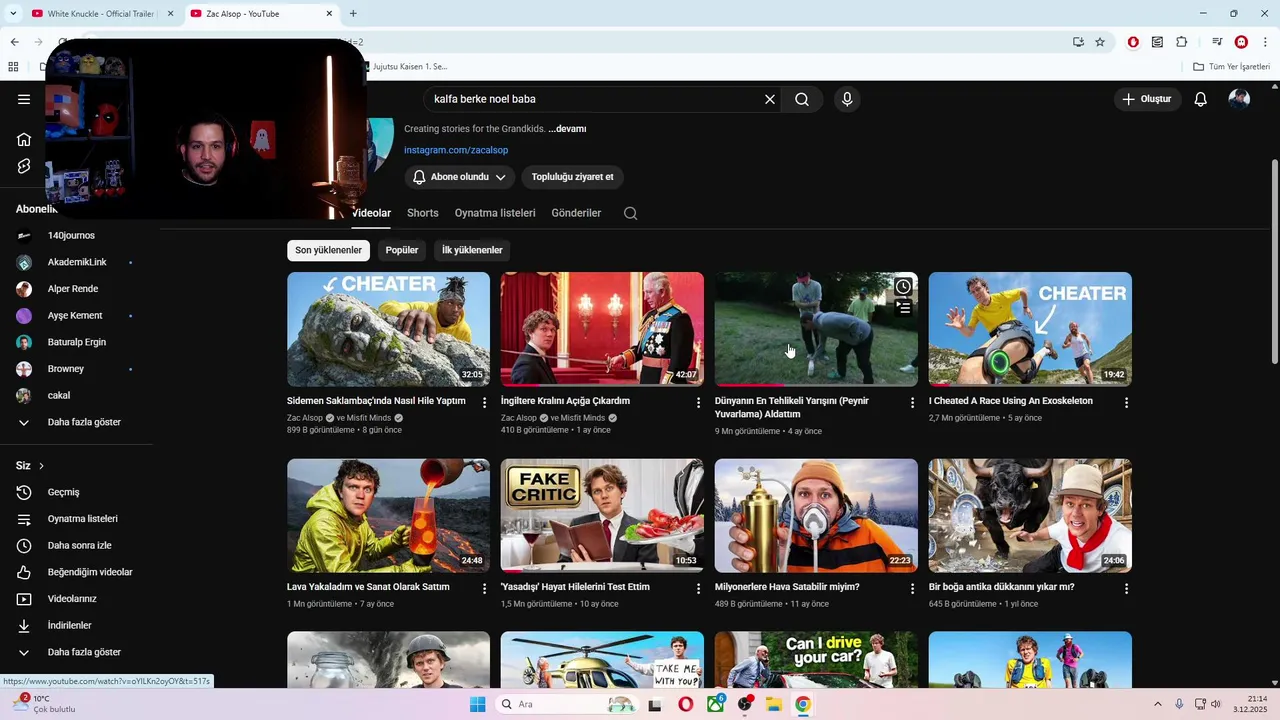
Task: Add hovered video to Watch Later
Action: (x=903, y=287)
